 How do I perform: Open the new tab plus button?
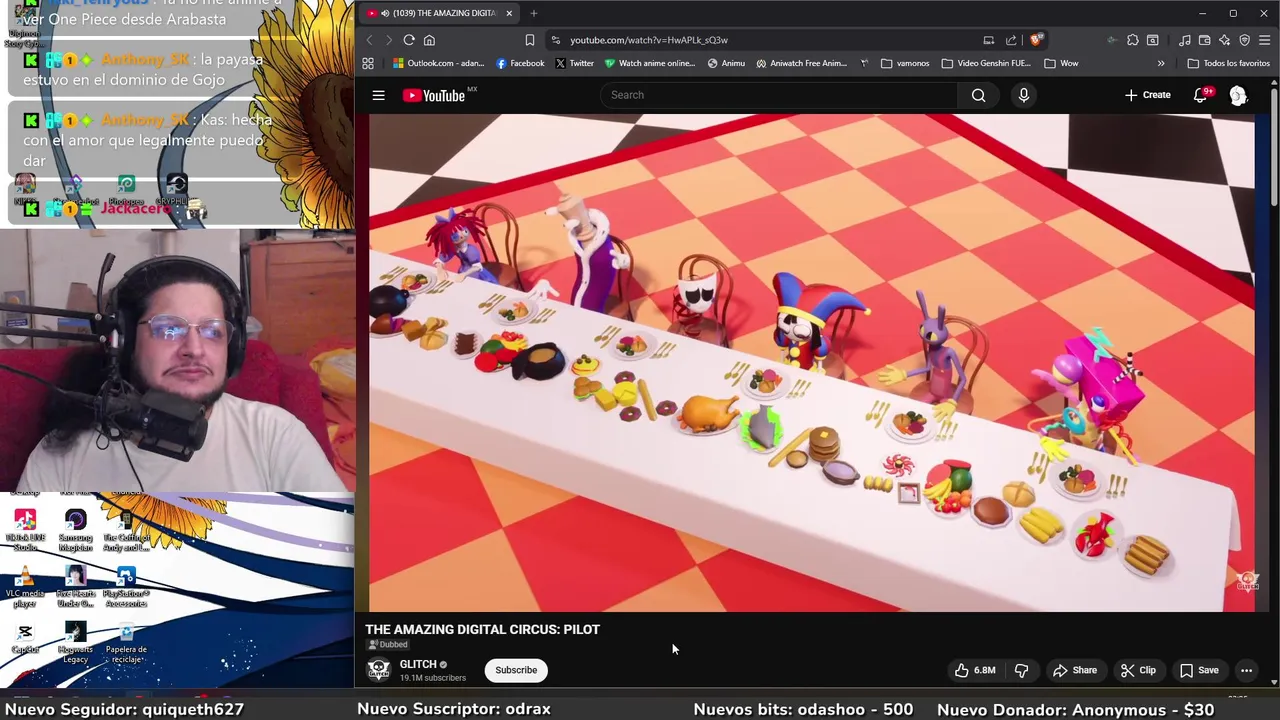tap(534, 13)
